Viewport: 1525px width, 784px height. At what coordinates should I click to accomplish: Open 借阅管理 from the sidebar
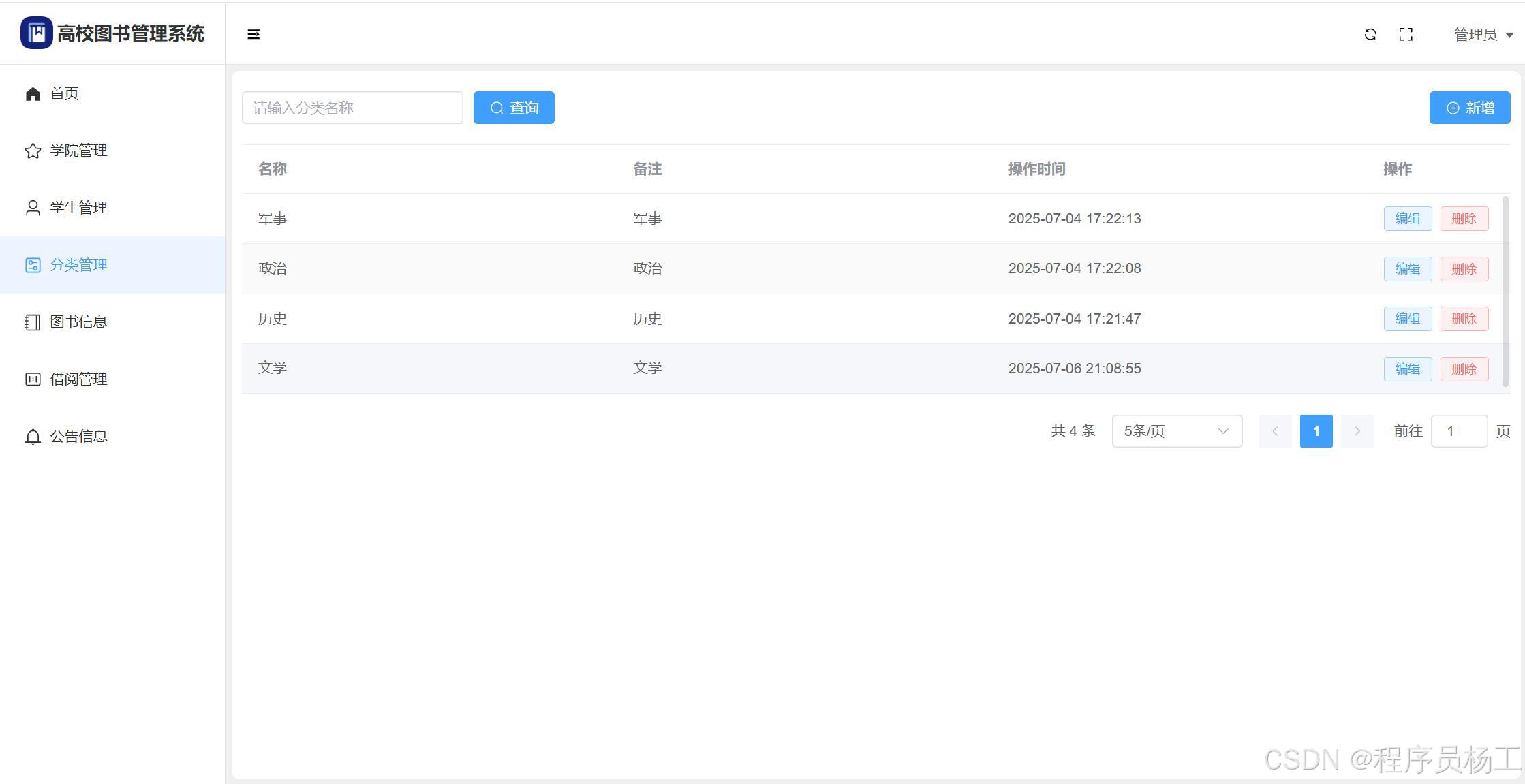click(78, 379)
